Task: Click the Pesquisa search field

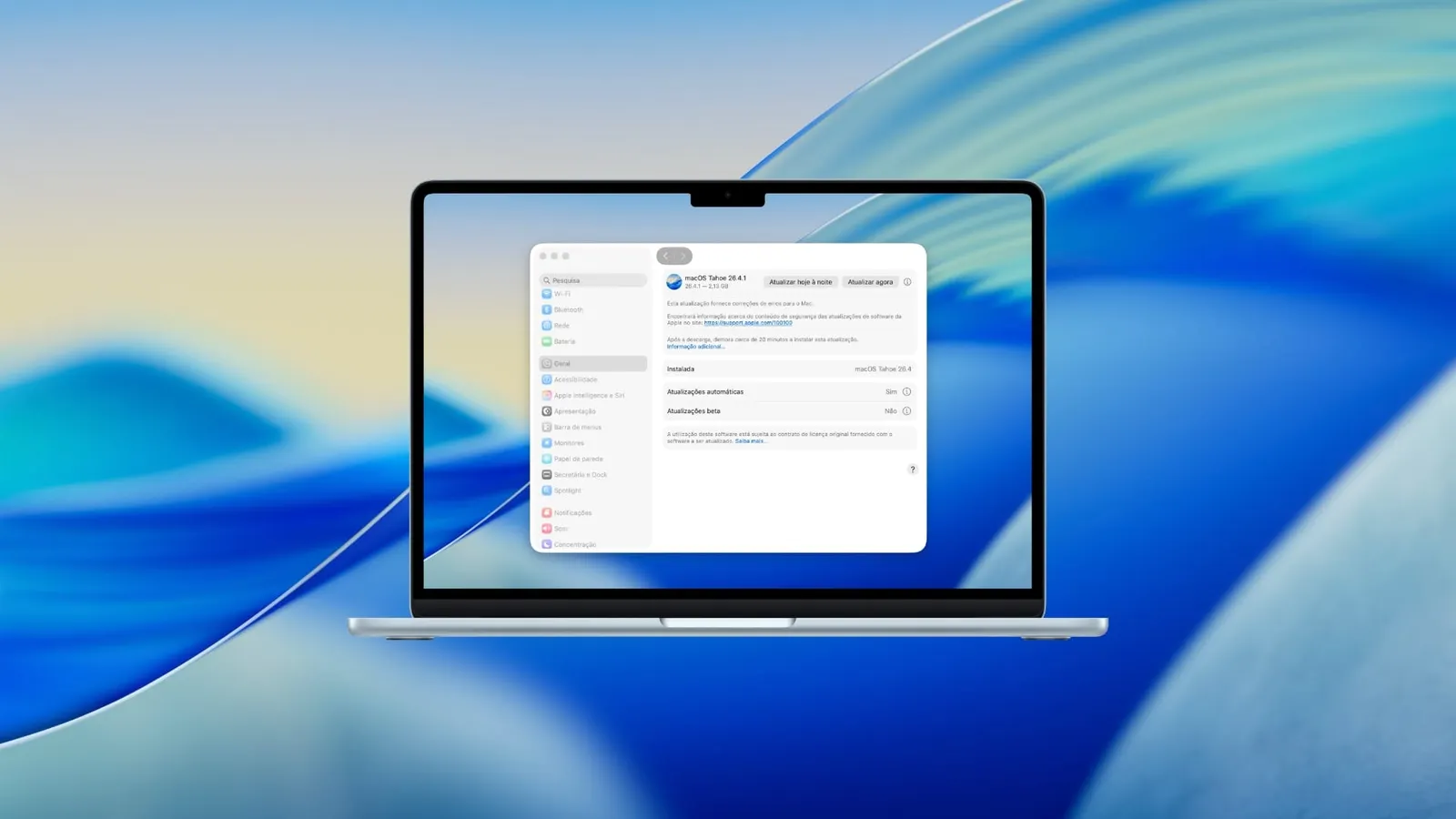Action: click(593, 280)
